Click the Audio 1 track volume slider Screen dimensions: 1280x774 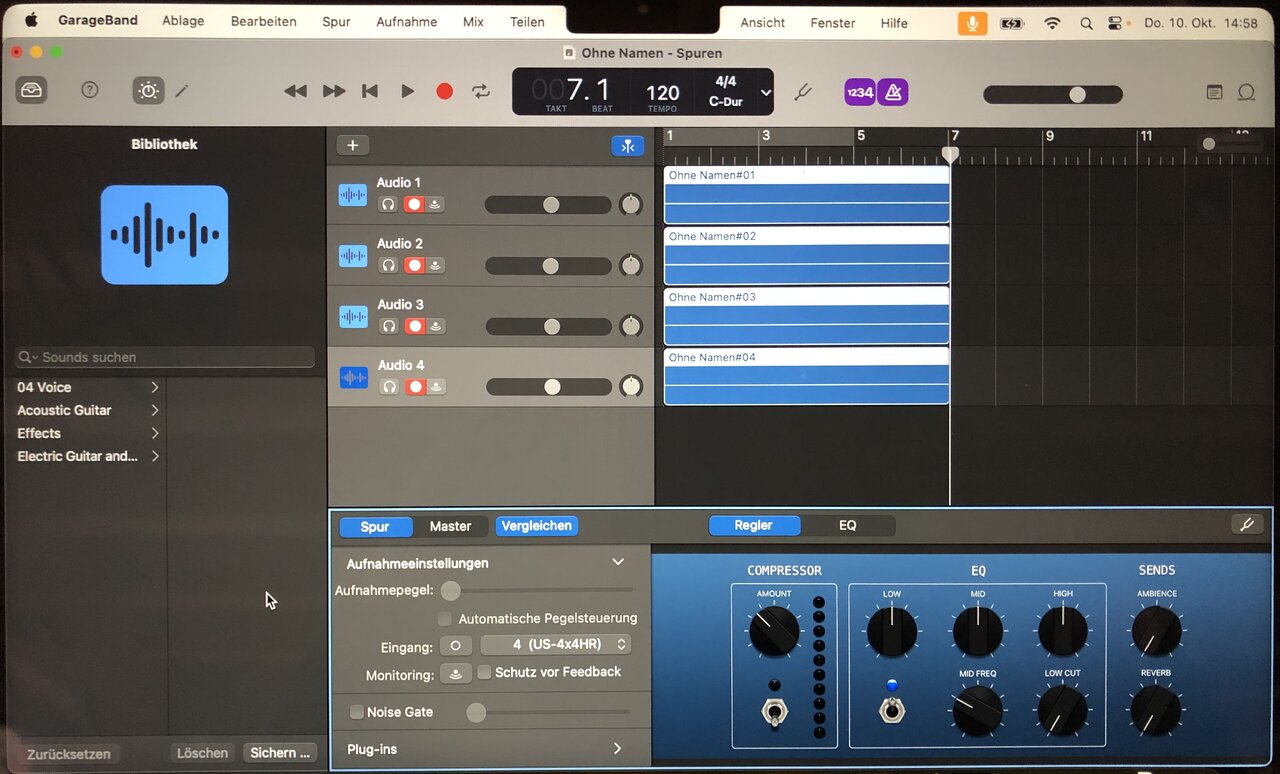click(548, 205)
